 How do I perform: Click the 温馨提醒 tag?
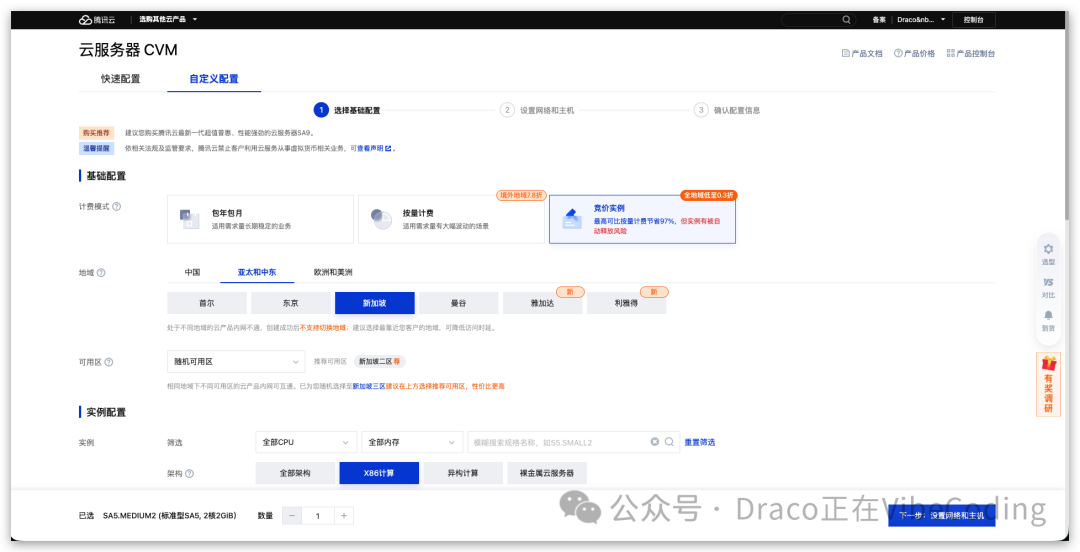tap(96, 148)
